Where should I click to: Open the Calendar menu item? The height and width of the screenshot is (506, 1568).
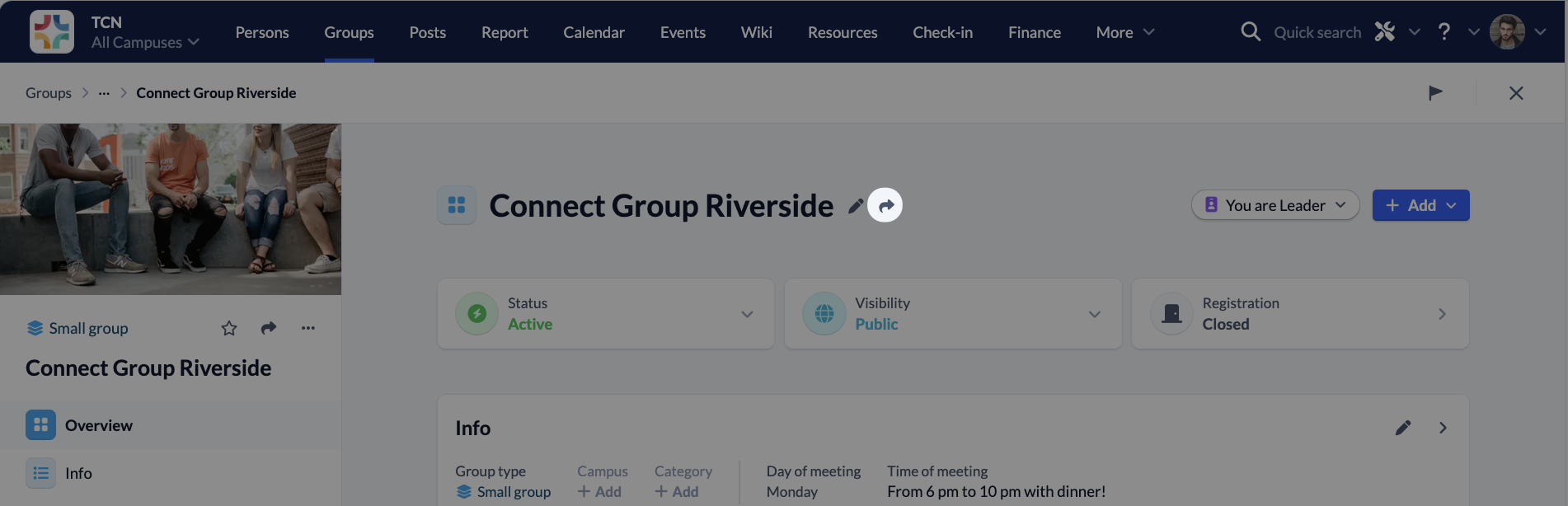coord(594,32)
